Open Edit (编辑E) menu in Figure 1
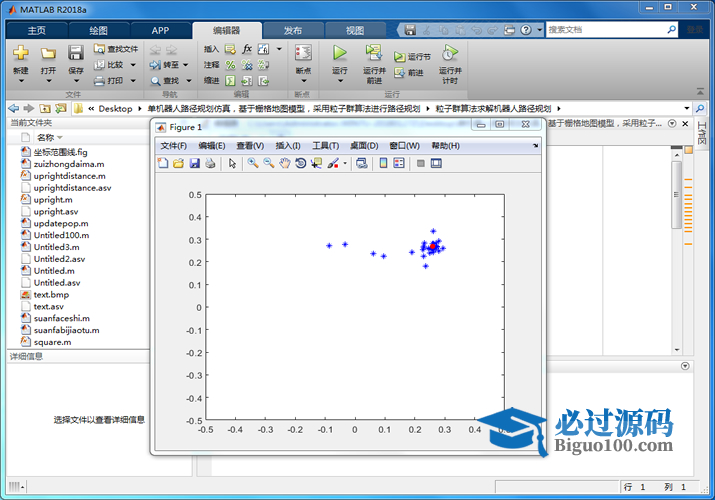The width and height of the screenshot is (715, 500). [x=212, y=146]
